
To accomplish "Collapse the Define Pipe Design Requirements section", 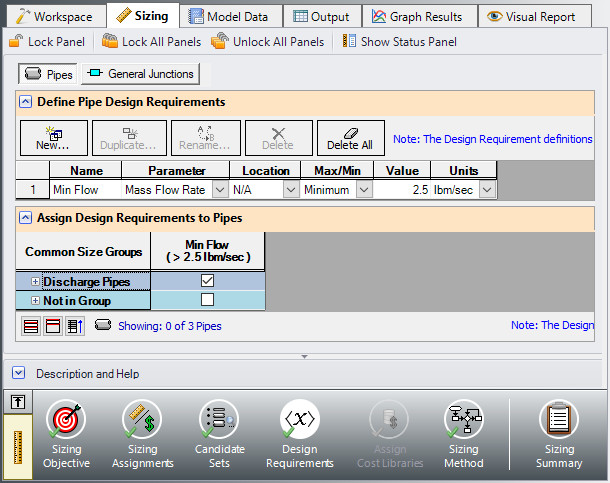I will coord(26,102).
